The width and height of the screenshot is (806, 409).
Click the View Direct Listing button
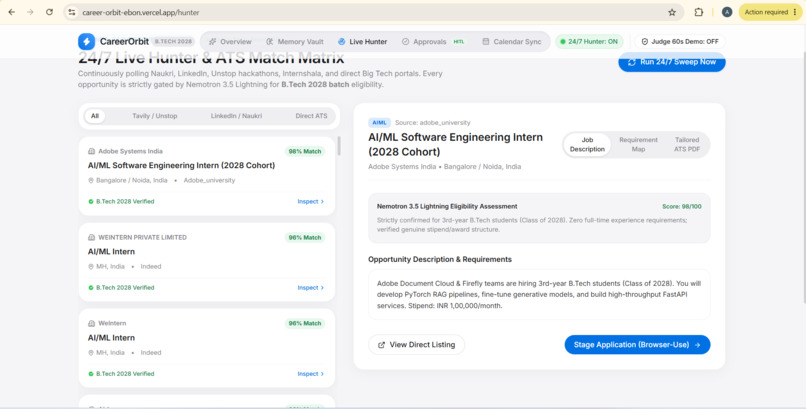pos(416,345)
